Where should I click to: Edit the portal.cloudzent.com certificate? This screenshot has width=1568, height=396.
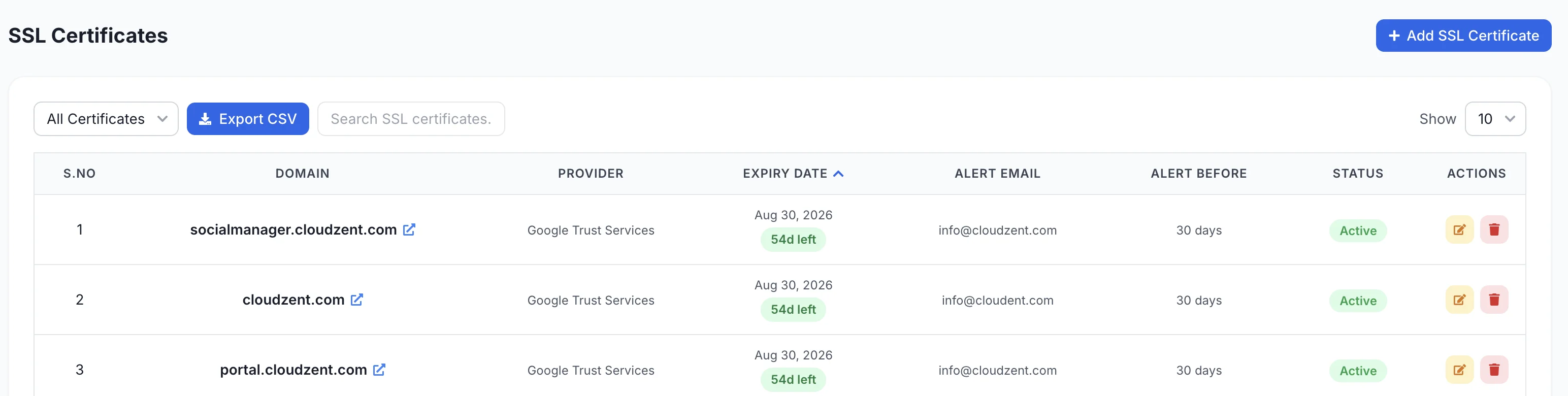[x=1459, y=370]
